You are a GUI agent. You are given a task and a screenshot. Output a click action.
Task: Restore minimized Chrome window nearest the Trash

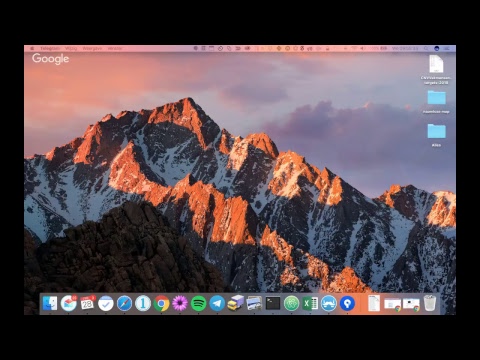[x=411, y=304]
